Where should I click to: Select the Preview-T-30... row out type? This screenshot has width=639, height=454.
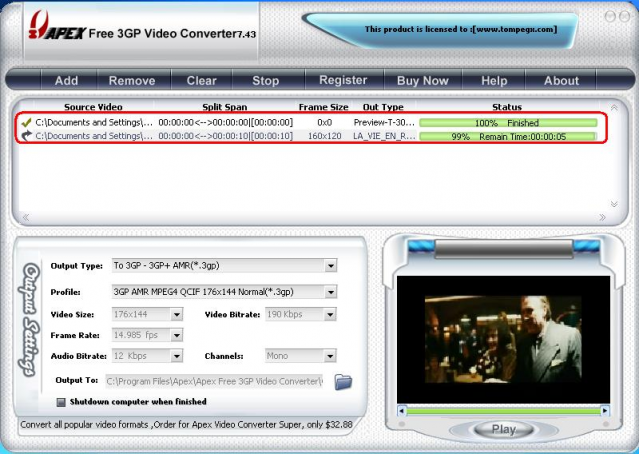pyautogui.click(x=384, y=122)
